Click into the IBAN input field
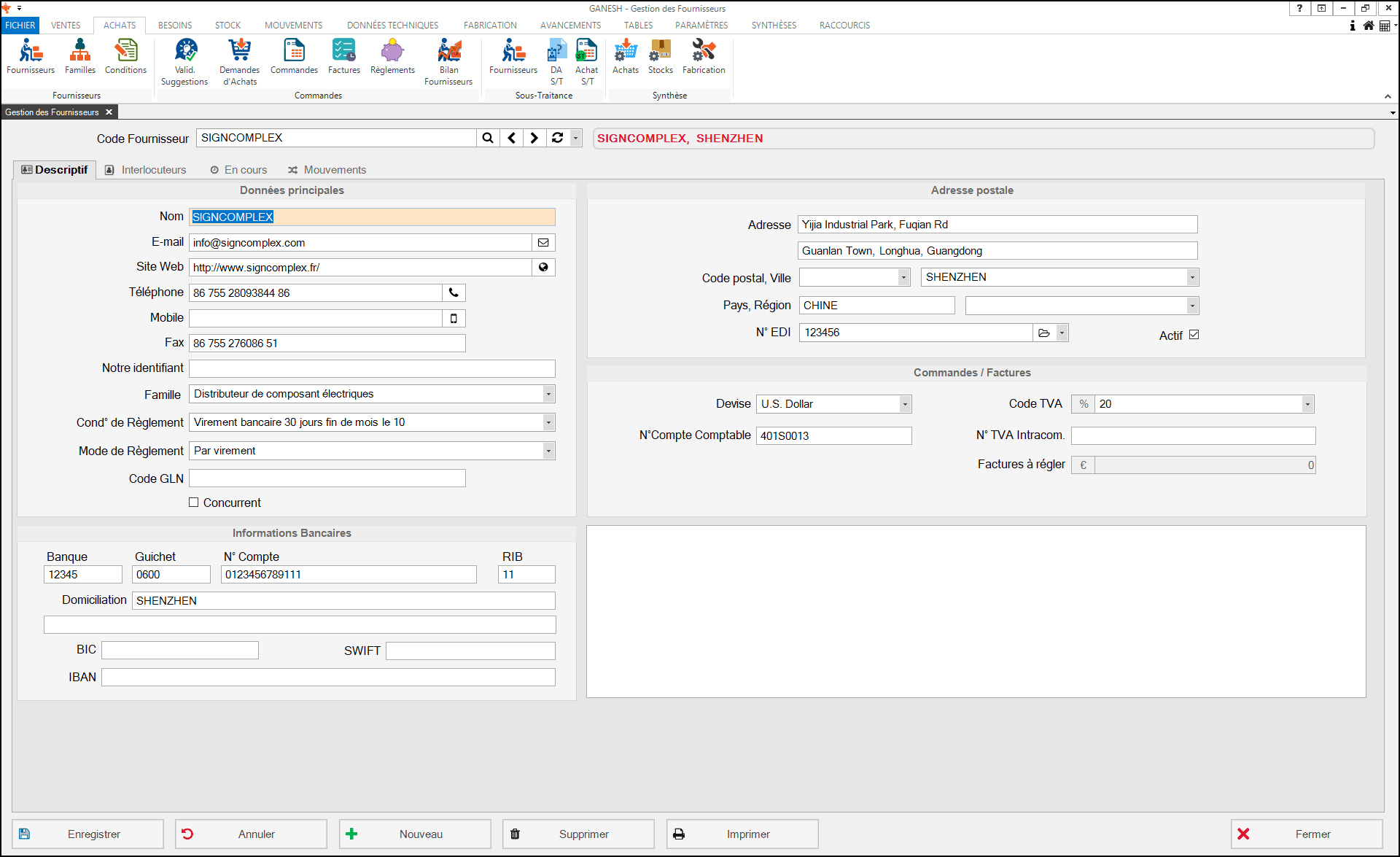The image size is (1400, 857). [328, 678]
